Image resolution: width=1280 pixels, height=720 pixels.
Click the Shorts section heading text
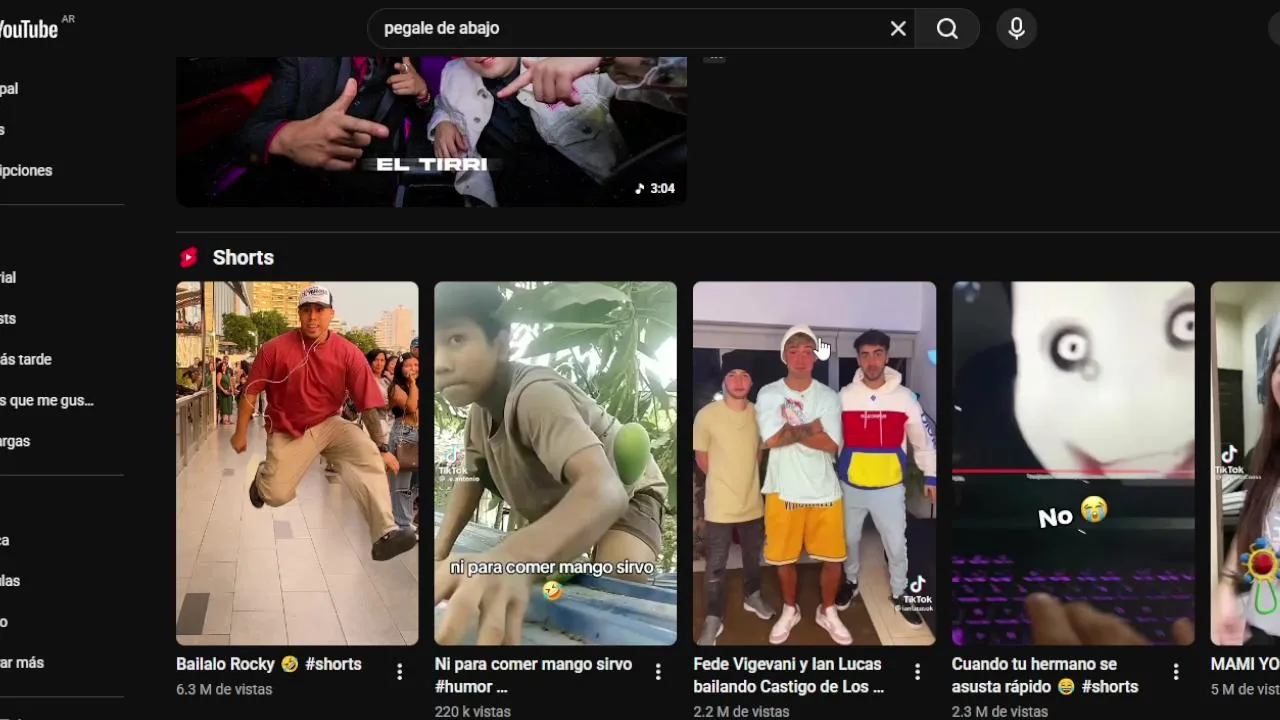click(243, 258)
